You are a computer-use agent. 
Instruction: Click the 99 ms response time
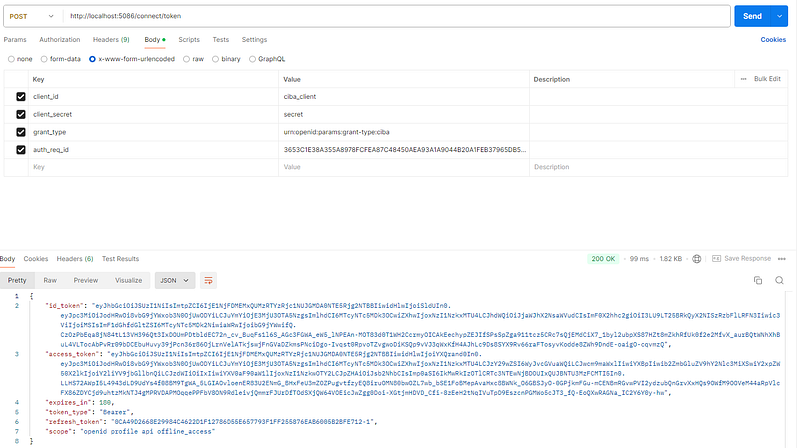(639, 259)
